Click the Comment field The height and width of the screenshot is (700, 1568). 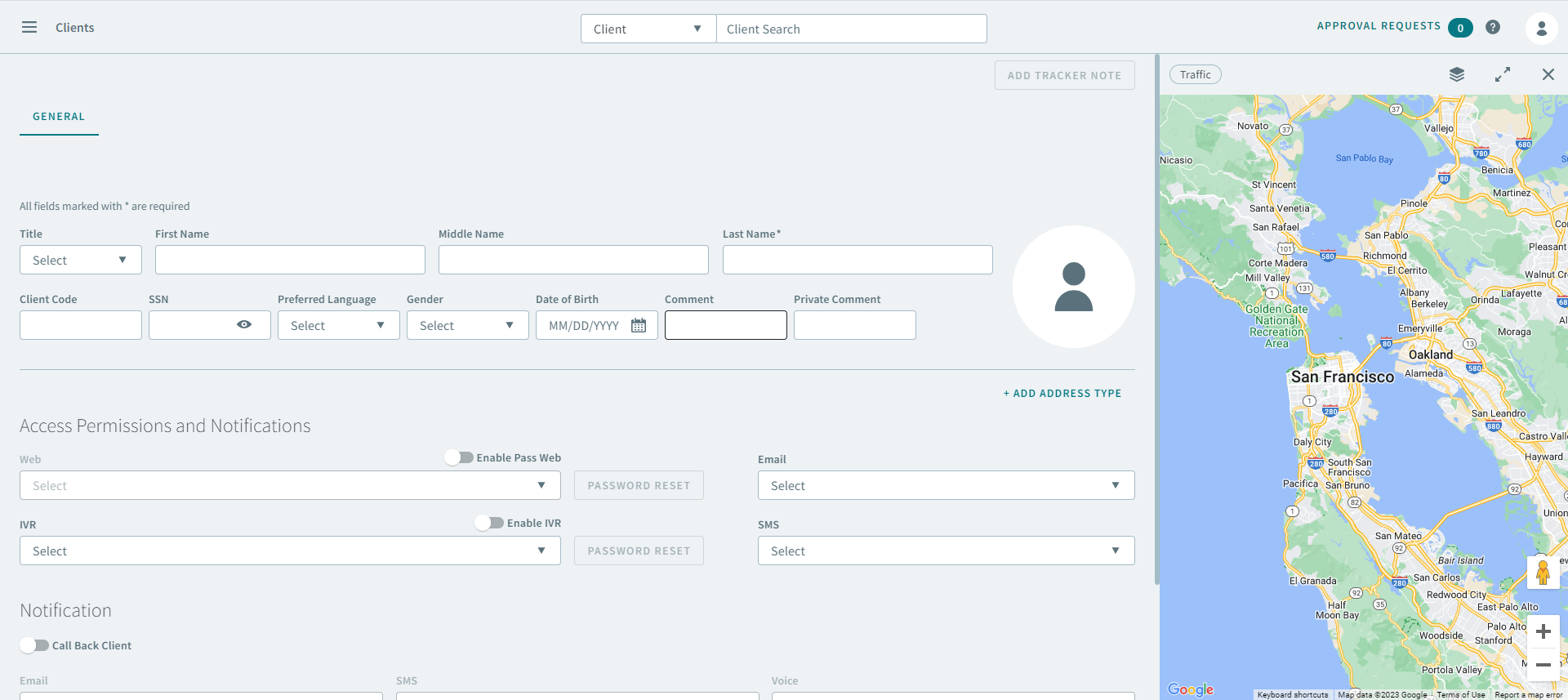pos(726,325)
